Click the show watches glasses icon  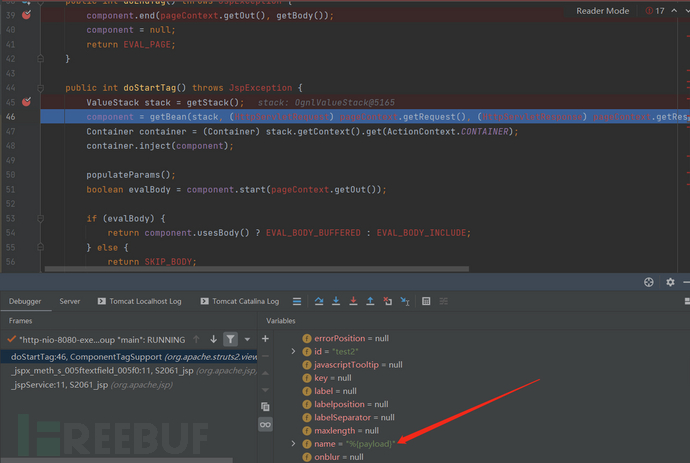coord(265,425)
